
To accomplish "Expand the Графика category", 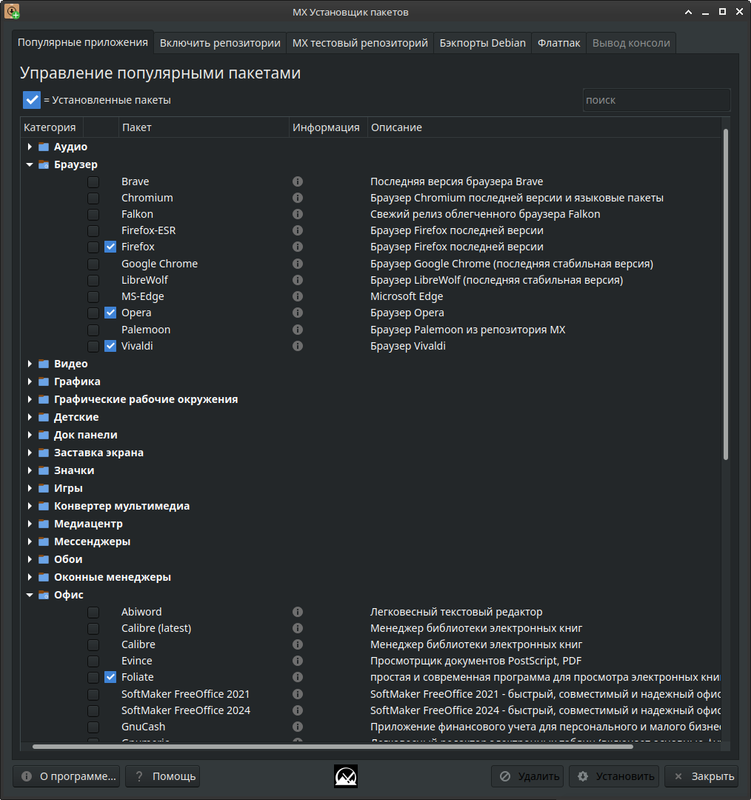I will click(x=30, y=382).
